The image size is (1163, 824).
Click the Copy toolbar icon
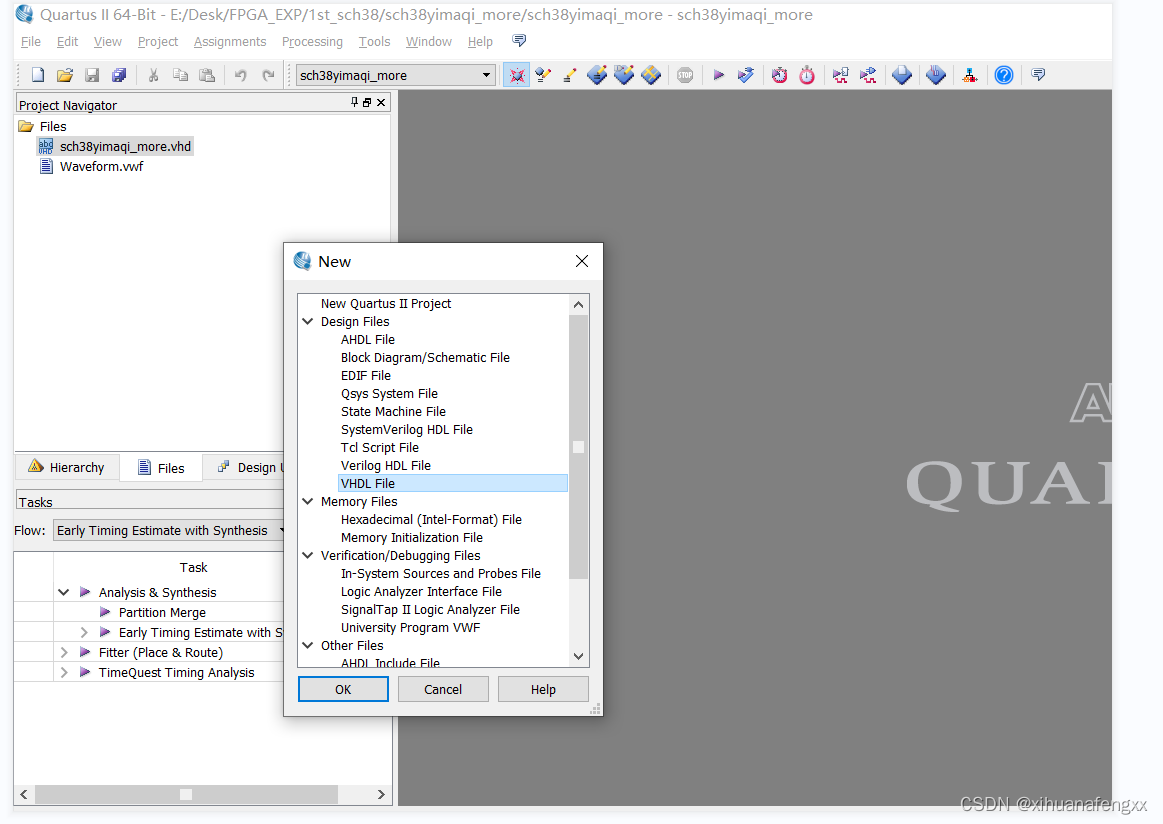point(180,75)
